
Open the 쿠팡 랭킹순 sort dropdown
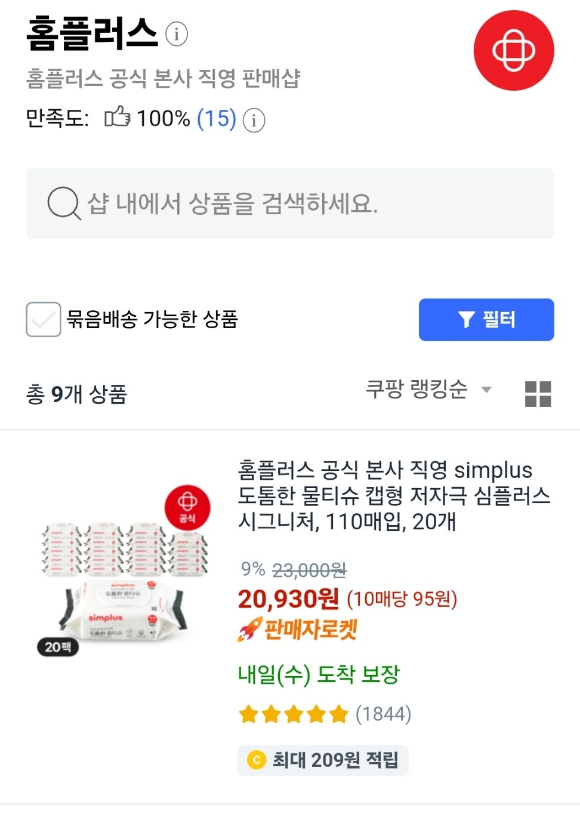tap(428, 389)
